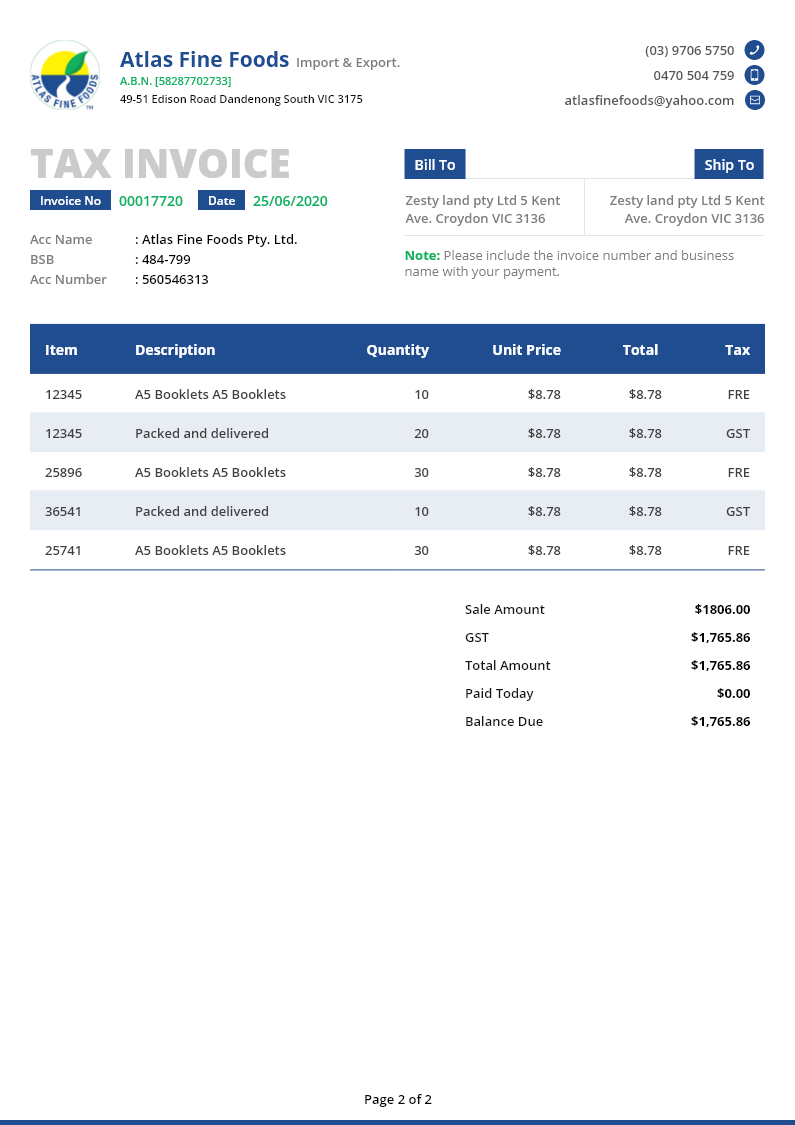Click the Sale Amount value $1806.00
Image resolution: width=795 pixels, height=1125 pixels.
point(722,609)
